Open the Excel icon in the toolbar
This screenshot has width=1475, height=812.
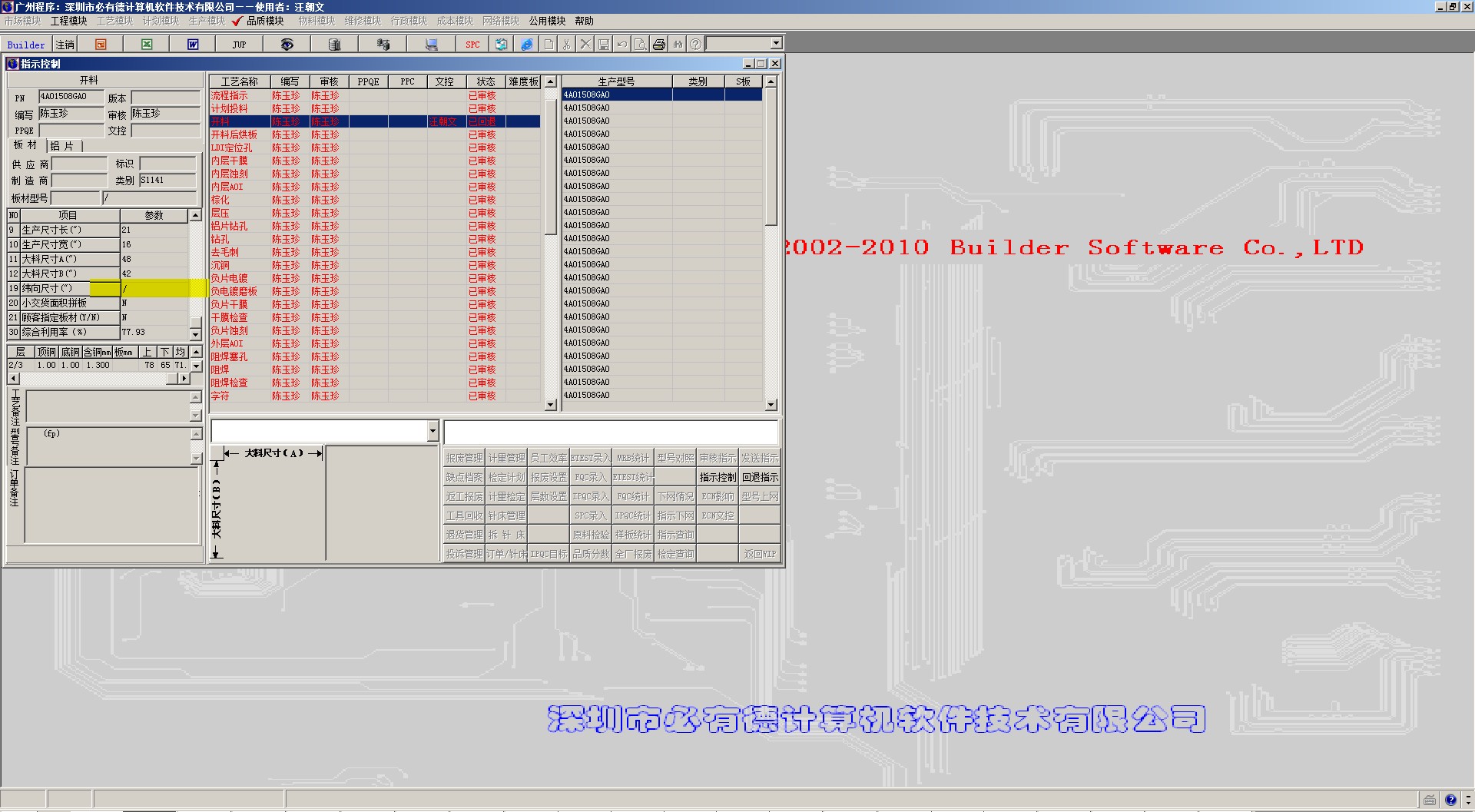pyautogui.click(x=147, y=45)
